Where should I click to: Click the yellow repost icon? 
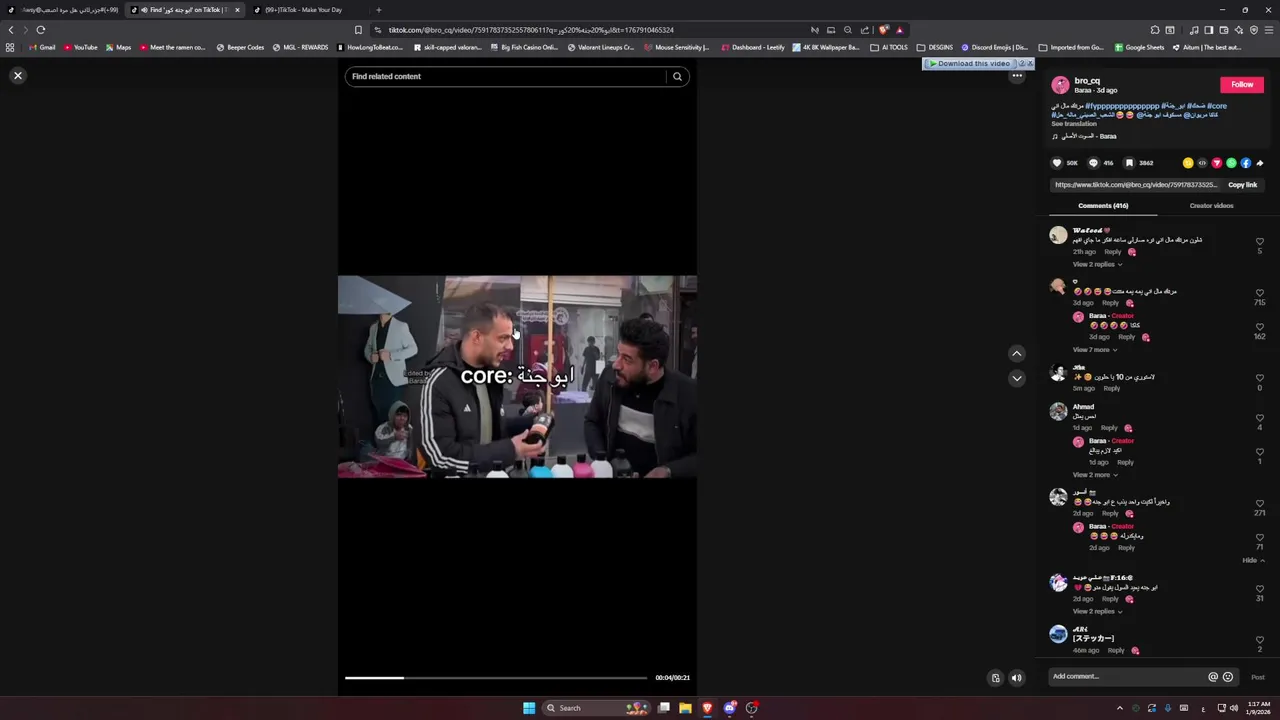coord(1188,163)
